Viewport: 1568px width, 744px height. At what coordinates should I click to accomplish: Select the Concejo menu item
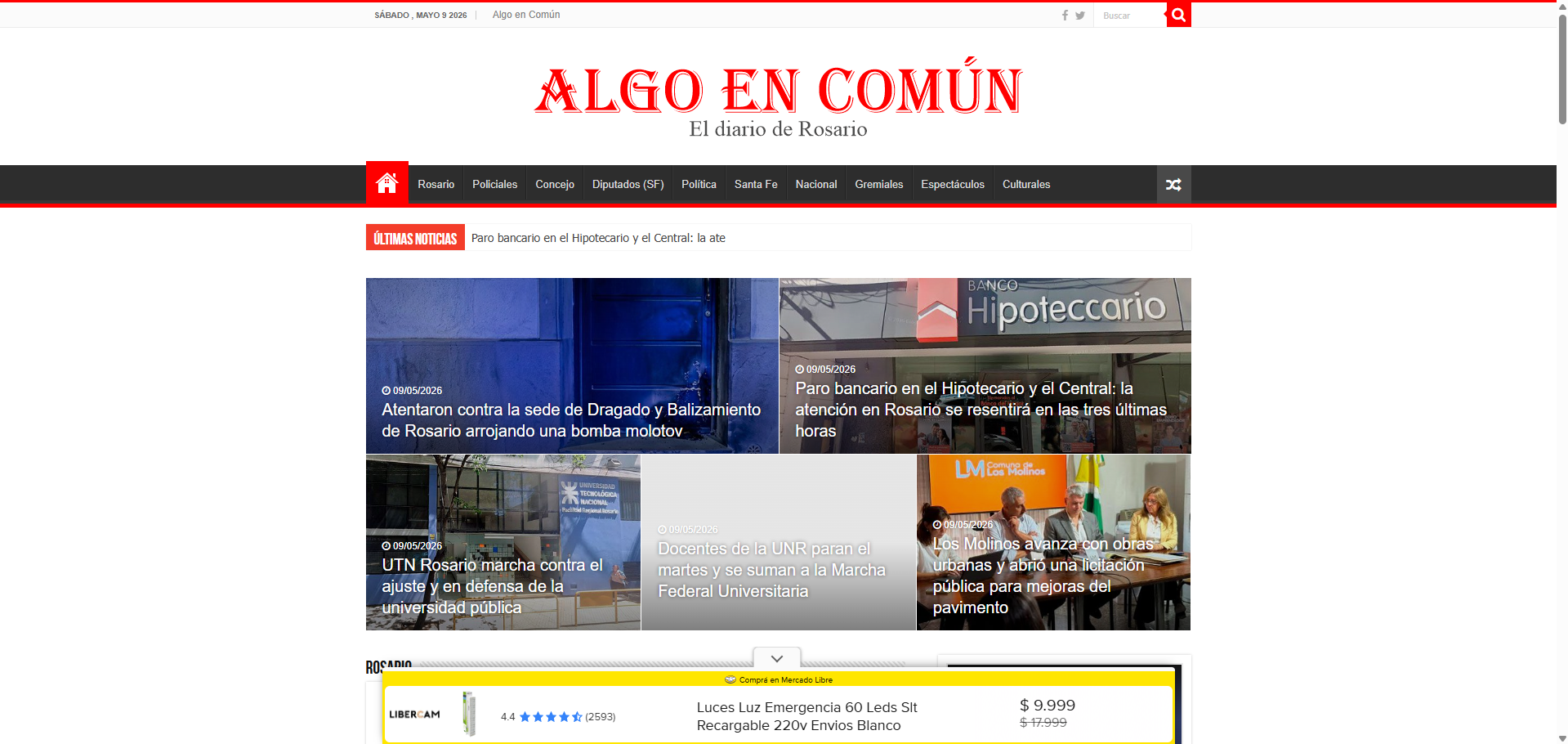coord(555,185)
